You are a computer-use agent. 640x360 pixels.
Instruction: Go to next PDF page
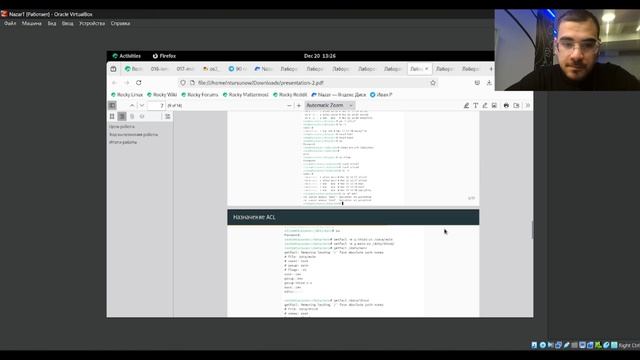(142, 105)
